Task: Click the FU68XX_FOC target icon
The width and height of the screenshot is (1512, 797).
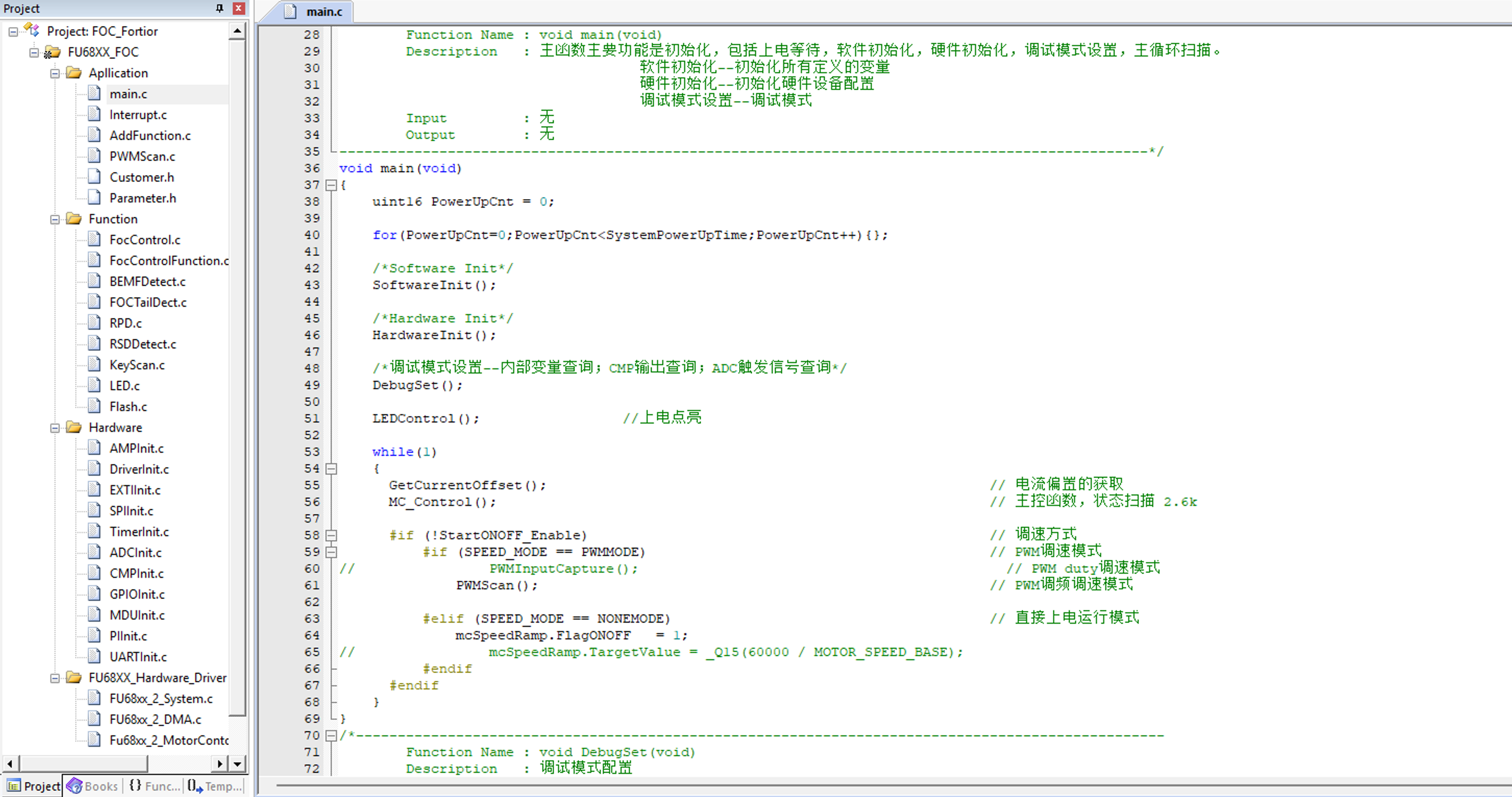Action: tap(52, 52)
